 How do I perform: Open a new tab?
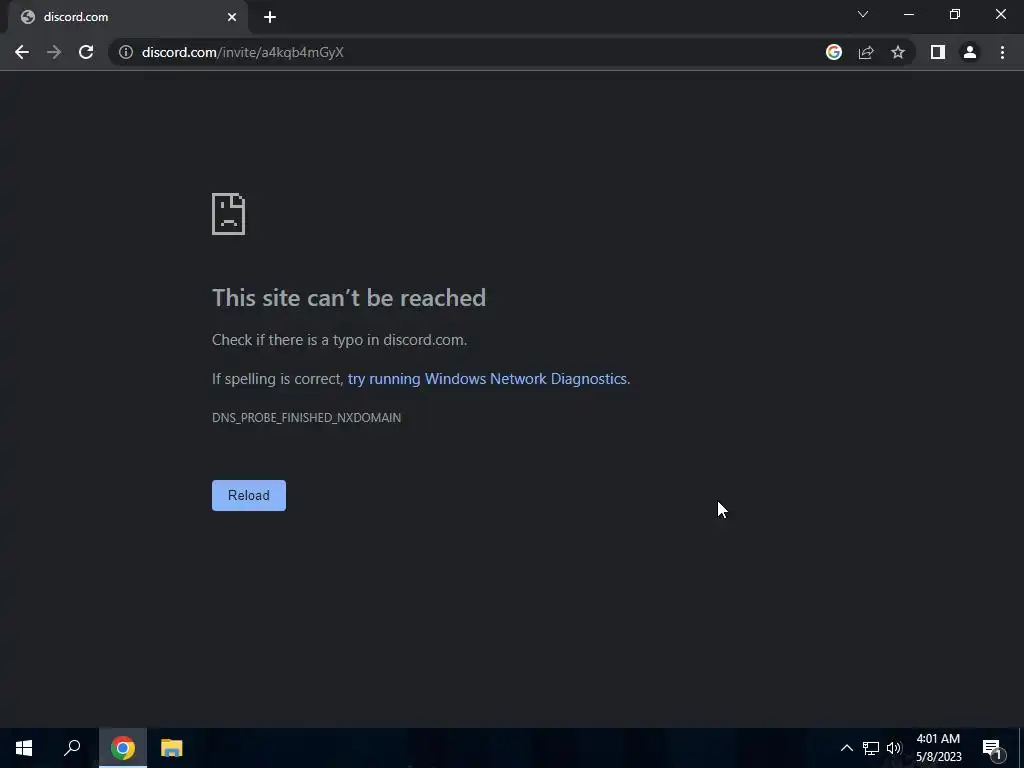click(x=270, y=17)
